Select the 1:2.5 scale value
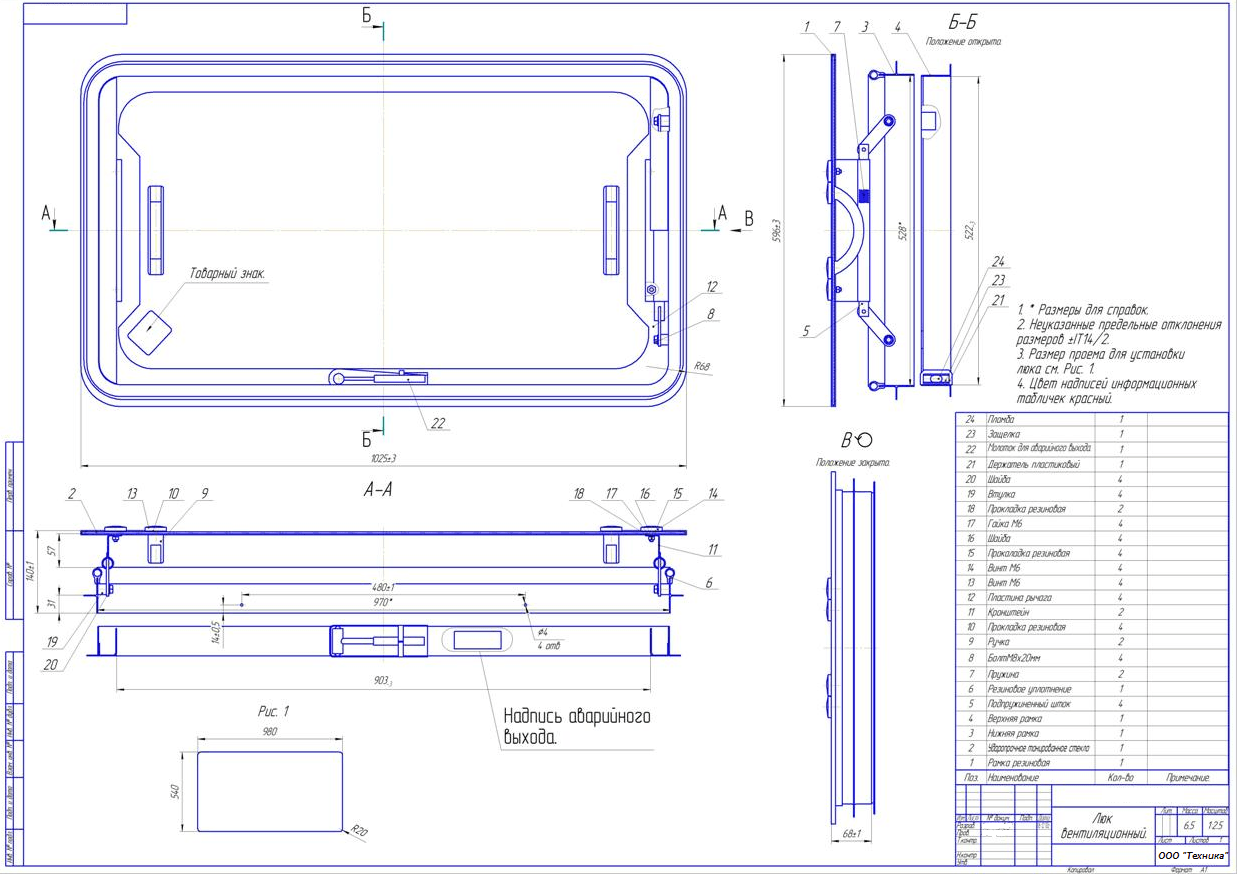1242x878 pixels. (1215, 826)
